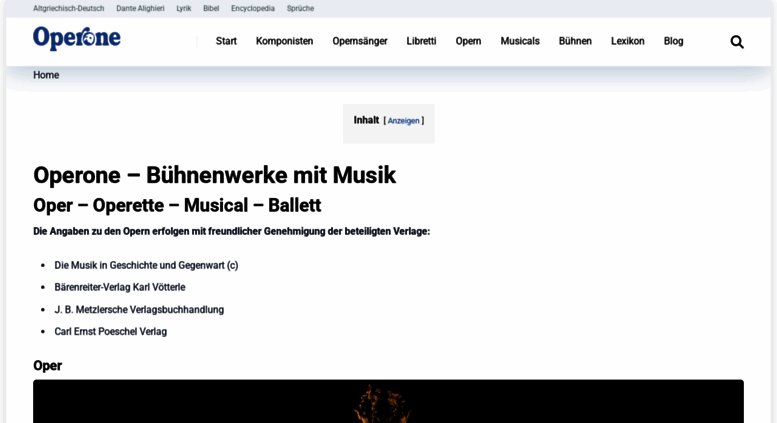Screen dimensions: 777x423
Task: Follow the Altgriechisch-Deutsch top link
Action: pyautogui.click(x=68, y=8)
